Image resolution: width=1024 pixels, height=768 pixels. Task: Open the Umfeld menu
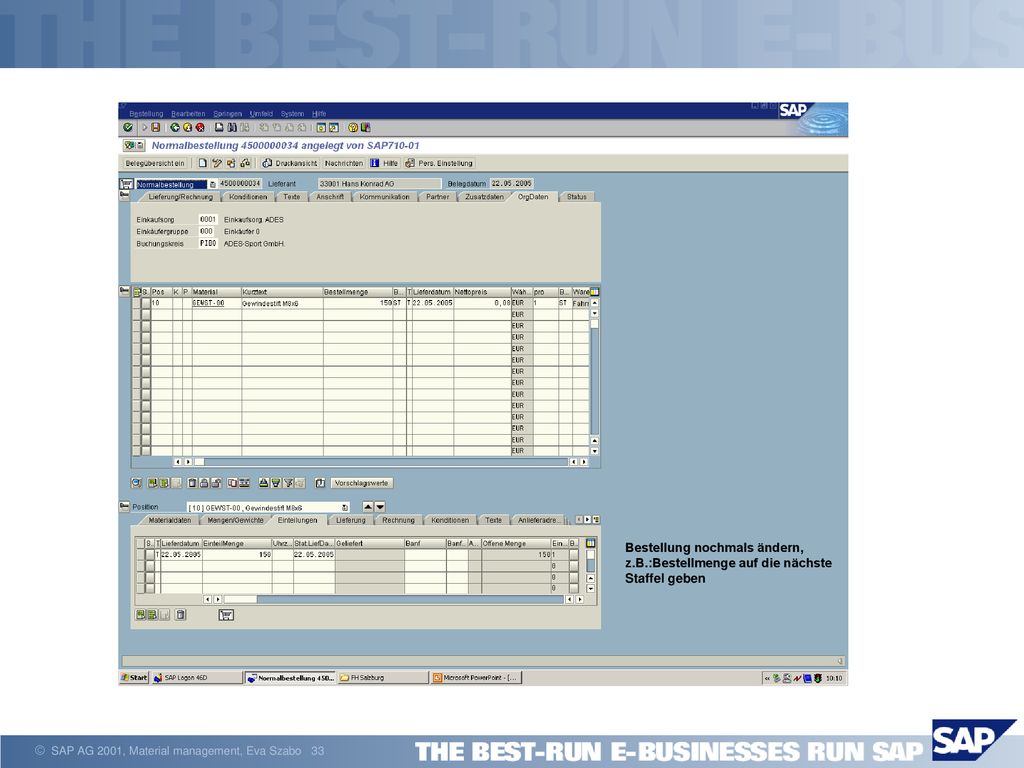pos(261,114)
